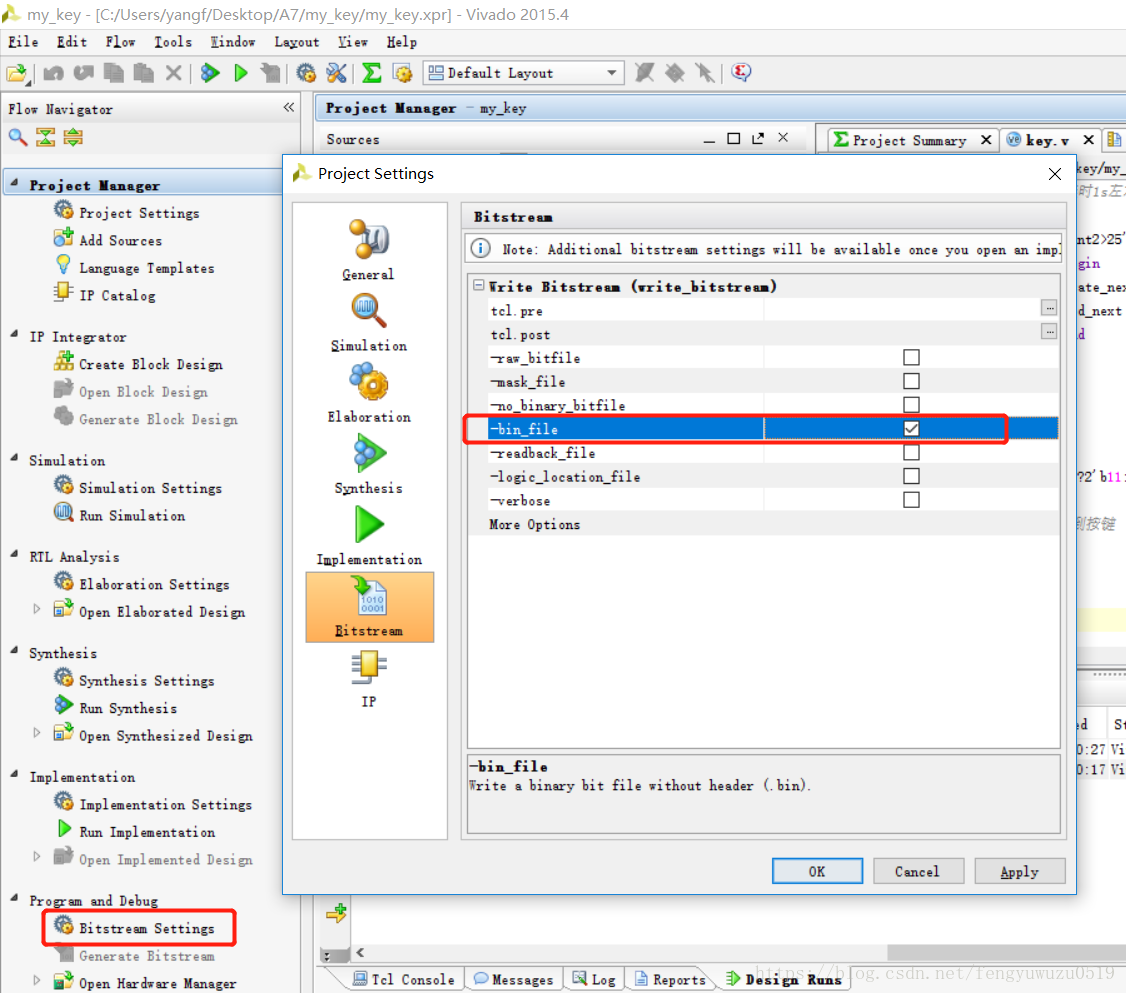The width and height of the screenshot is (1126, 993).
Task: Select Bitstream category in Project Settings
Action: point(370,607)
